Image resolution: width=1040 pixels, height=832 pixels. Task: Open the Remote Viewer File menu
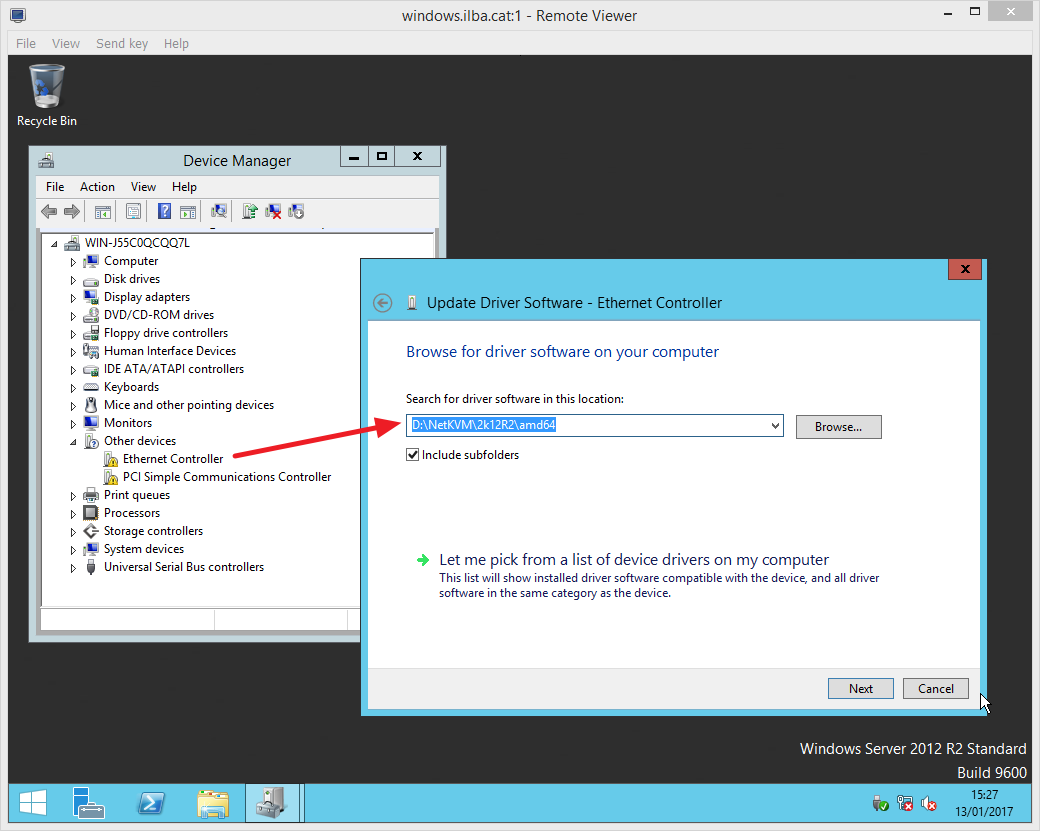(26, 43)
